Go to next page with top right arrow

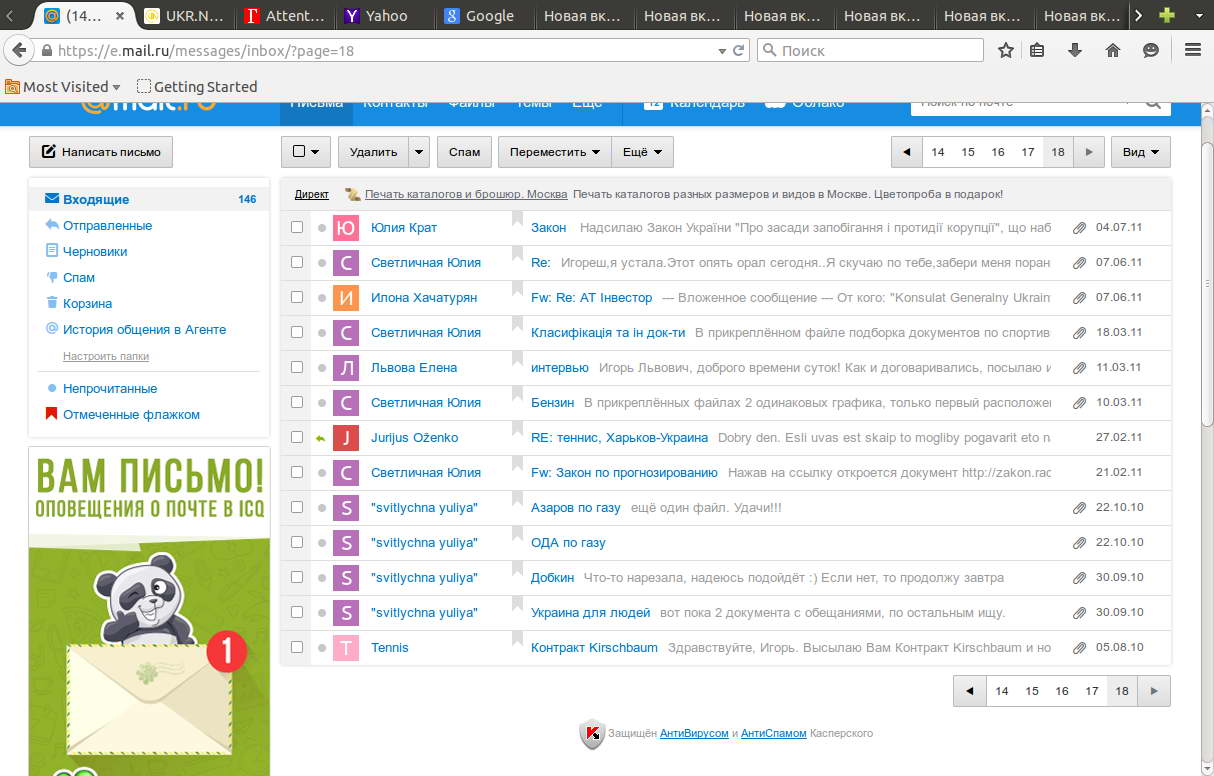pos(1089,152)
